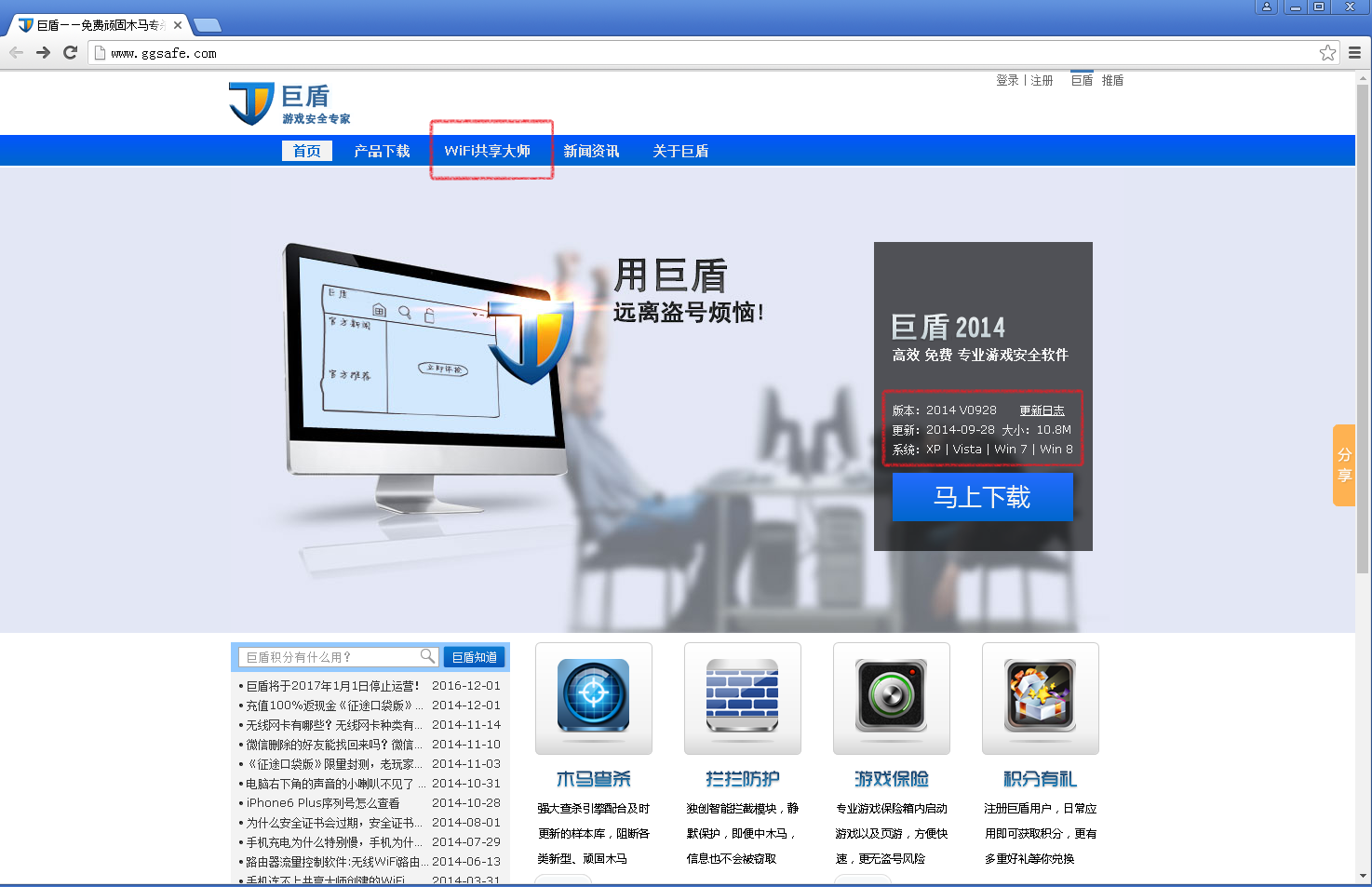Click the 积分有礼 gift box icon

click(x=1040, y=695)
